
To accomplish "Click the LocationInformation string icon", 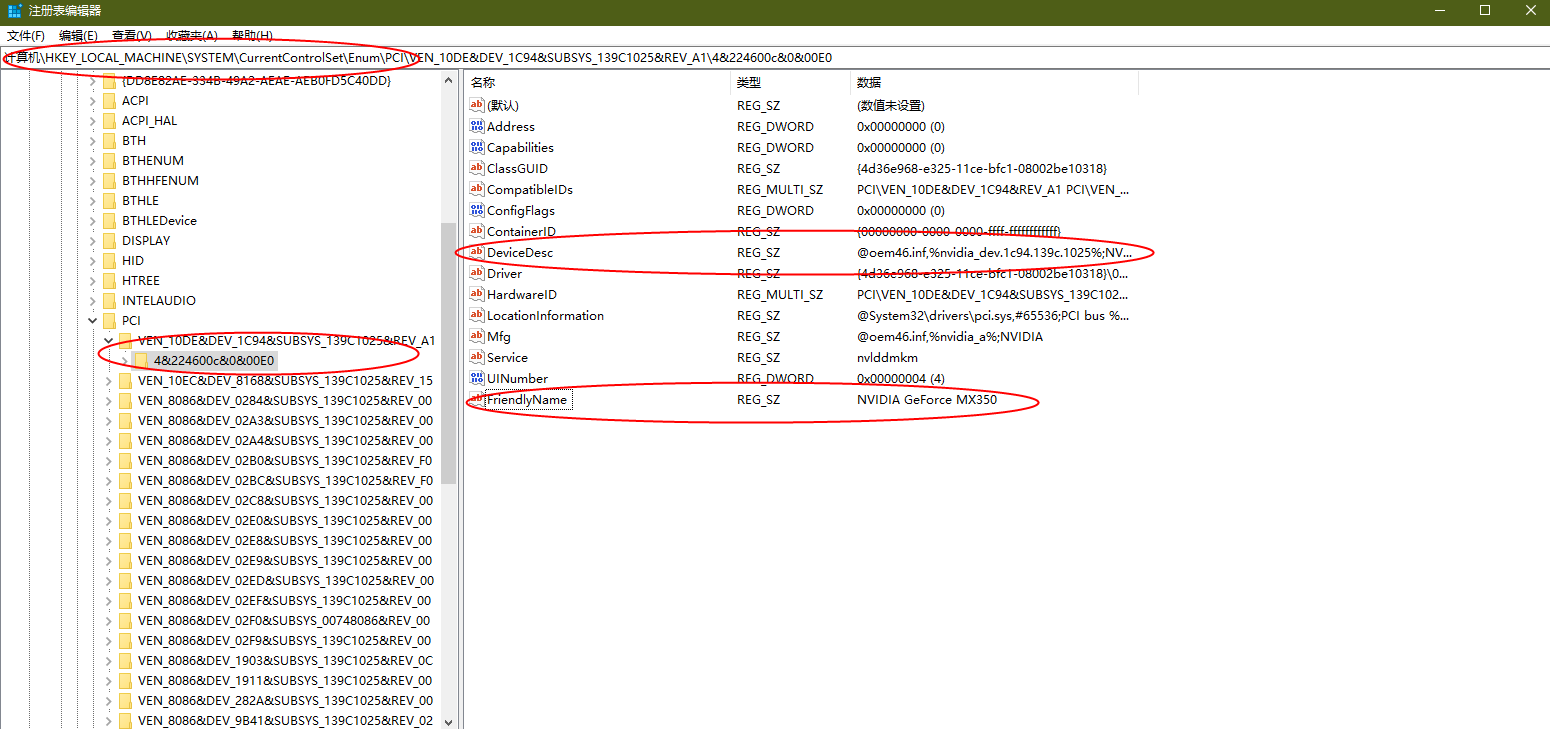I will (477, 315).
